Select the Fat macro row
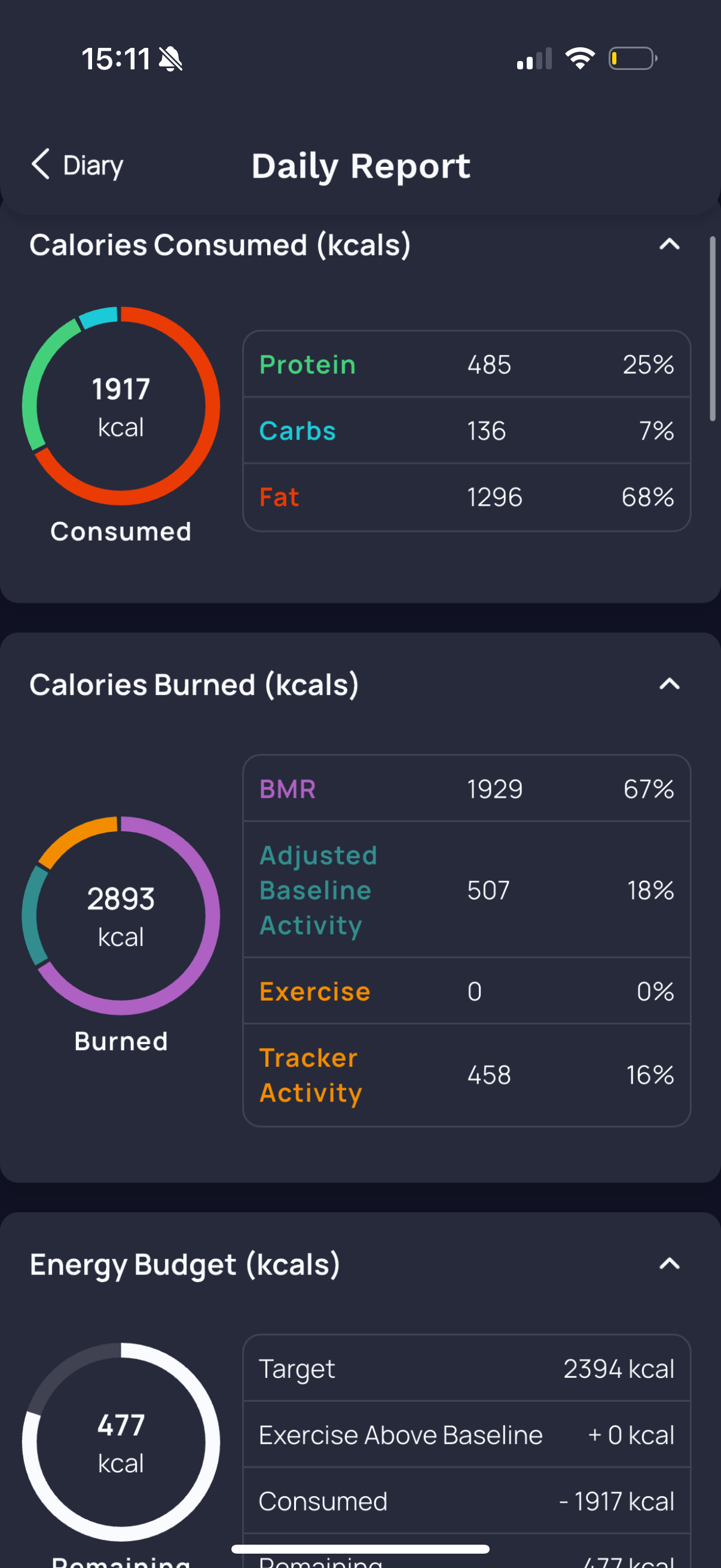The image size is (721, 1568). [467, 498]
